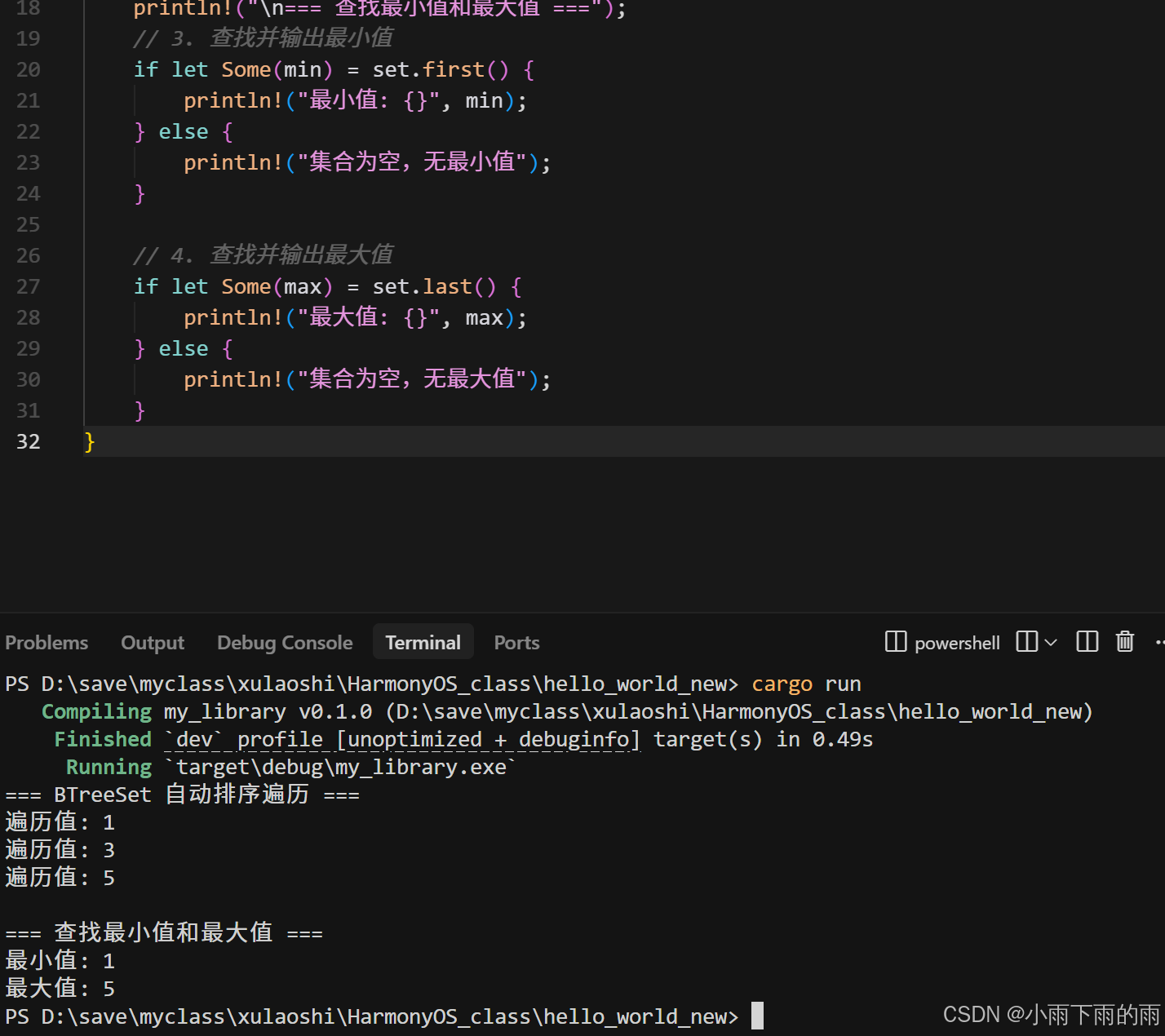Click line number 20 in the gutter
The width and height of the screenshot is (1165, 1036).
click(x=29, y=69)
